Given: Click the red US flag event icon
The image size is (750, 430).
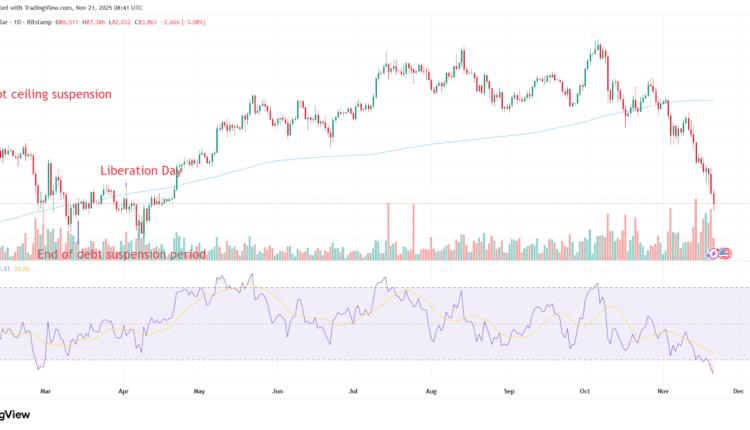Looking at the screenshot, I should coord(725,254).
